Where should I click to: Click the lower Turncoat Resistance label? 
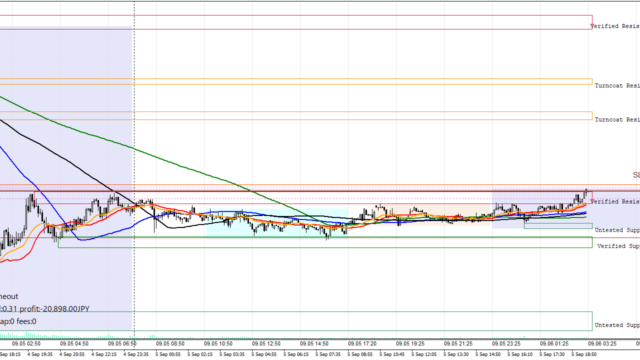pos(617,120)
